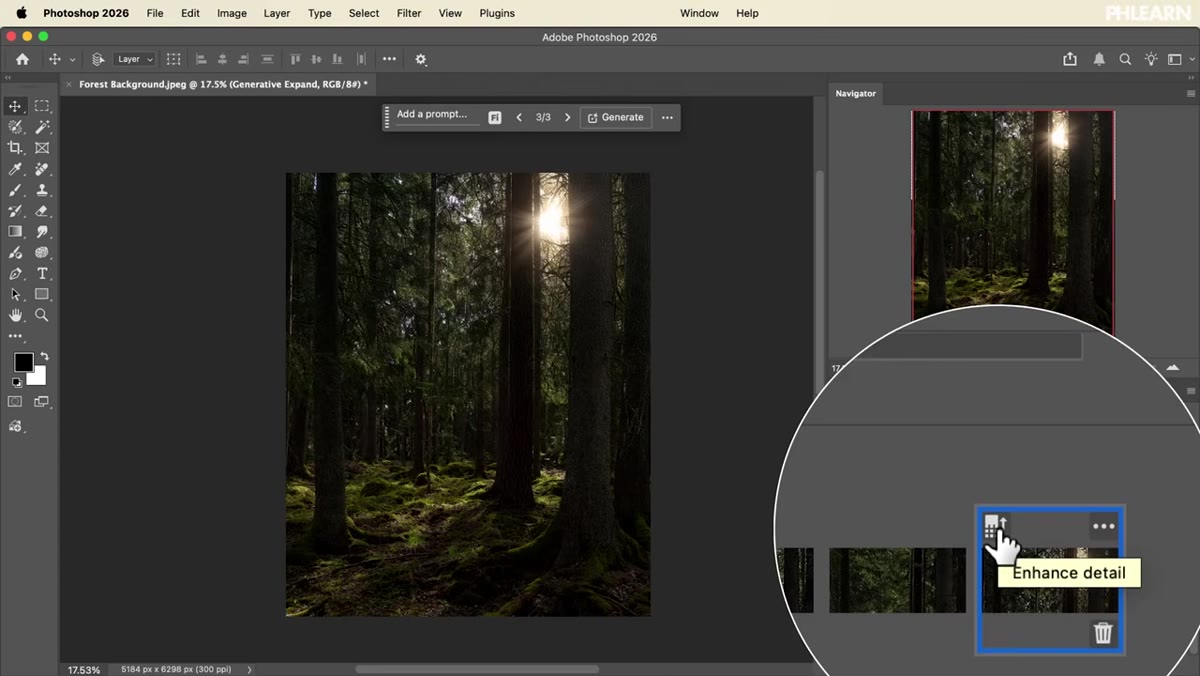Open the search magnifier in top-right bar
The width and height of the screenshot is (1200, 676).
(1125, 59)
